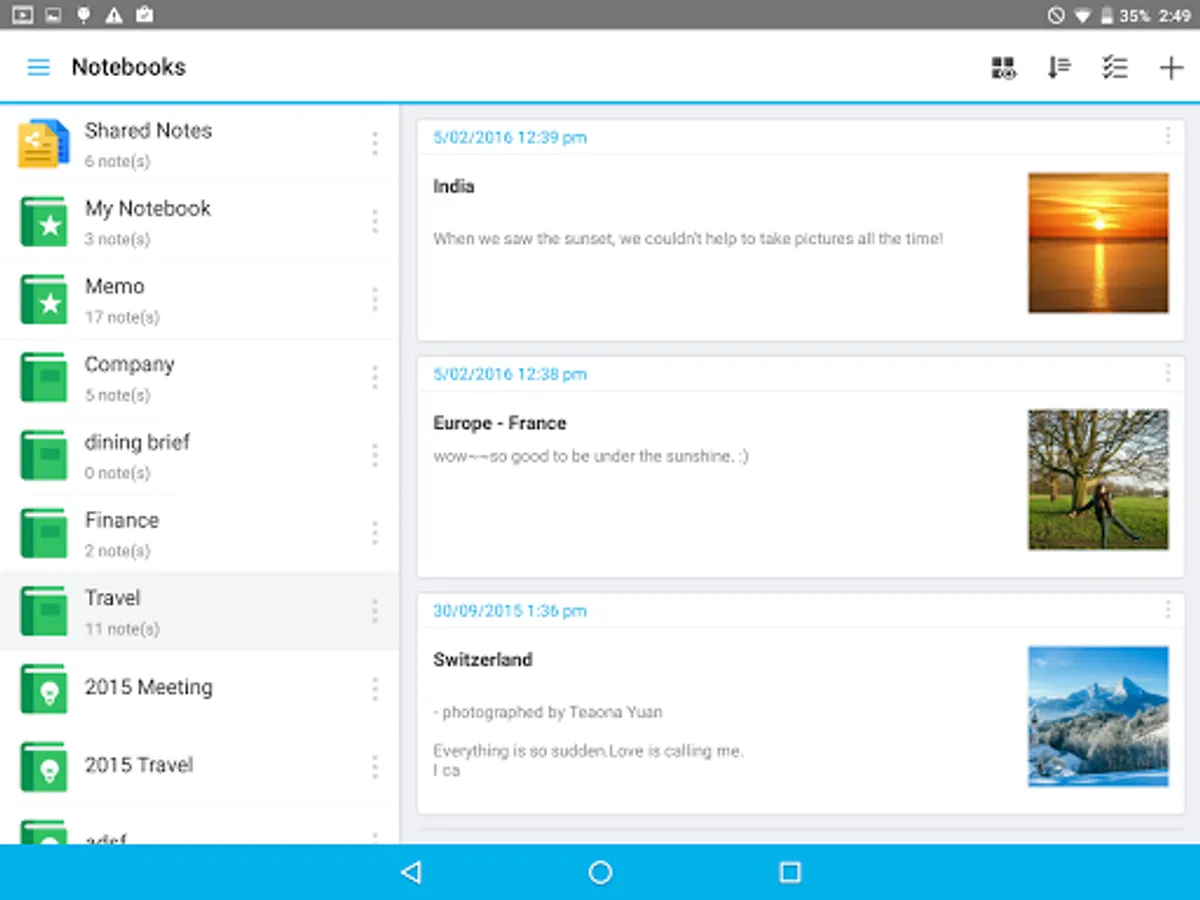Click 'When we saw the sunset' text
1200x900 pixels.
[x=688, y=239]
